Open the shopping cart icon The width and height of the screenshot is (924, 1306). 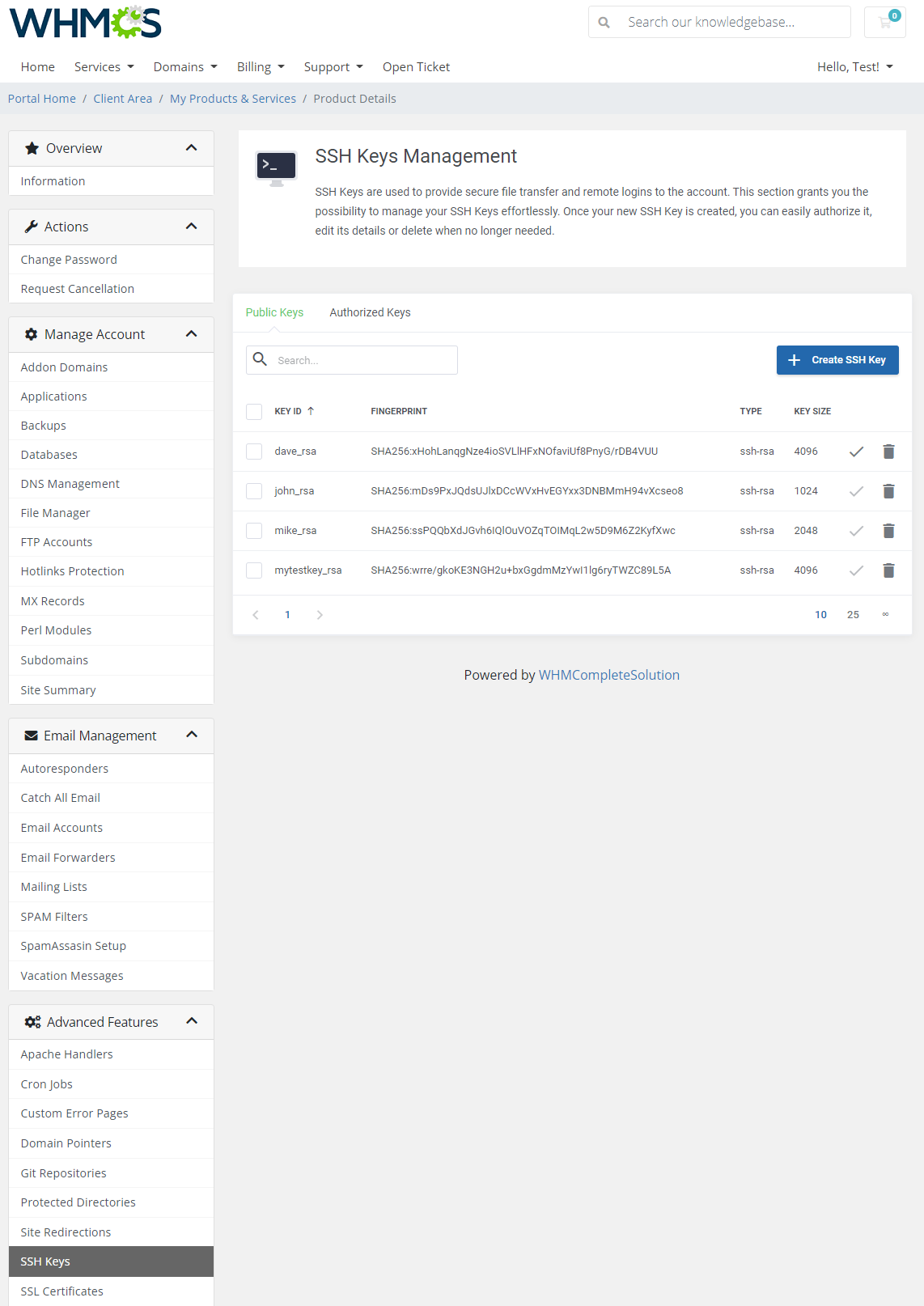[x=885, y=23]
